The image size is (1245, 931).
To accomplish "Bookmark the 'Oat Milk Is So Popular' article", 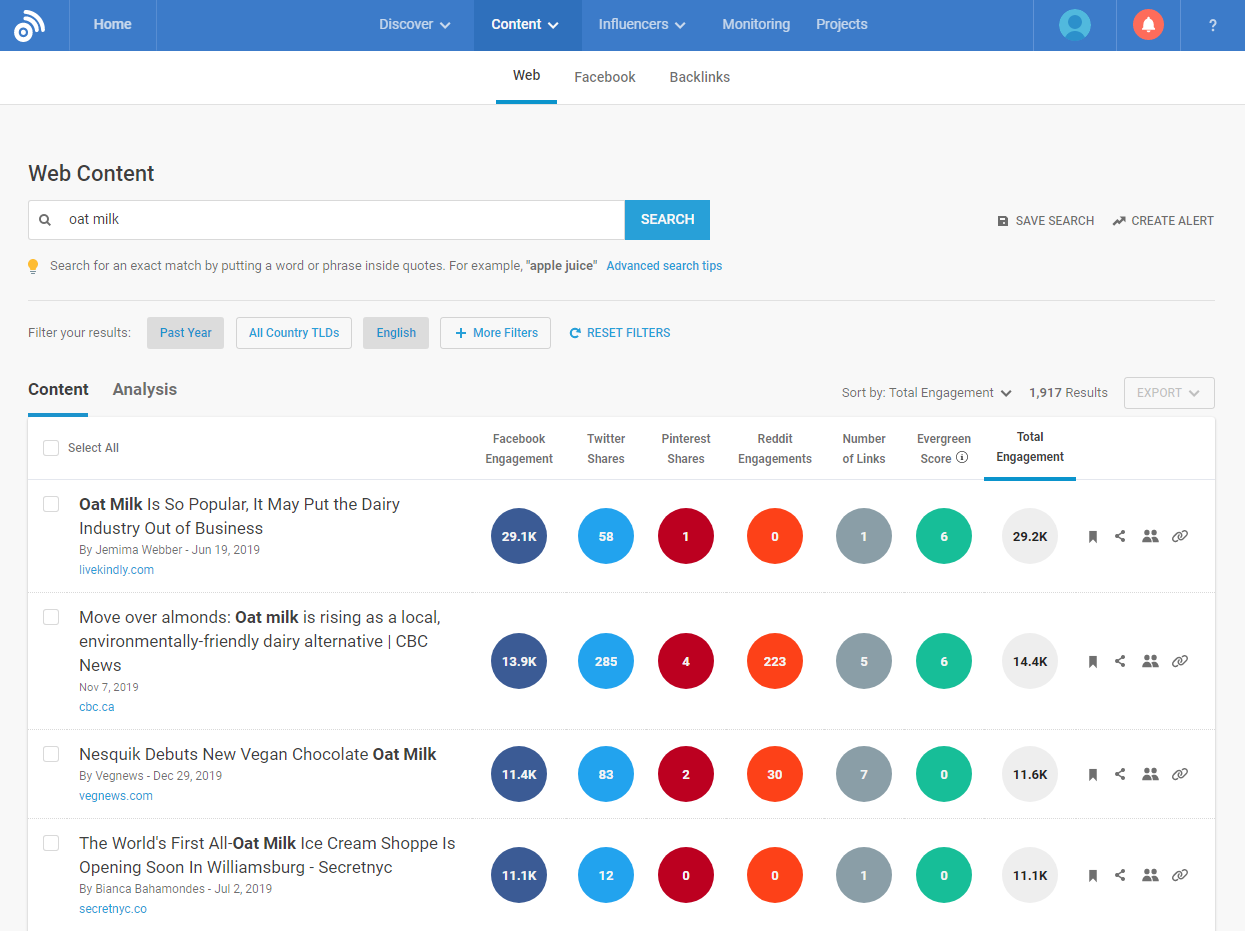I will coord(1092,536).
